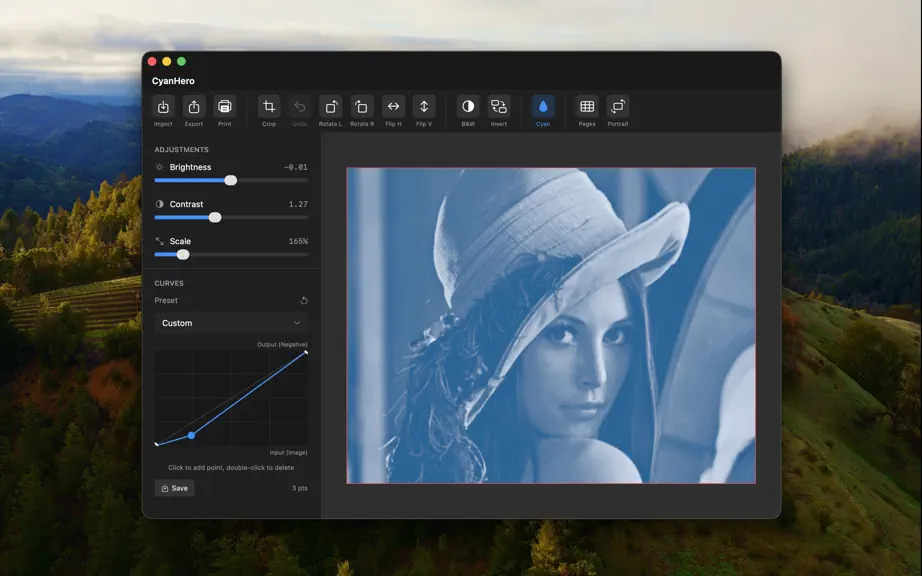The width and height of the screenshot is (922, 576).
Task: Click the green zoom window button
Action: [182, 61]
